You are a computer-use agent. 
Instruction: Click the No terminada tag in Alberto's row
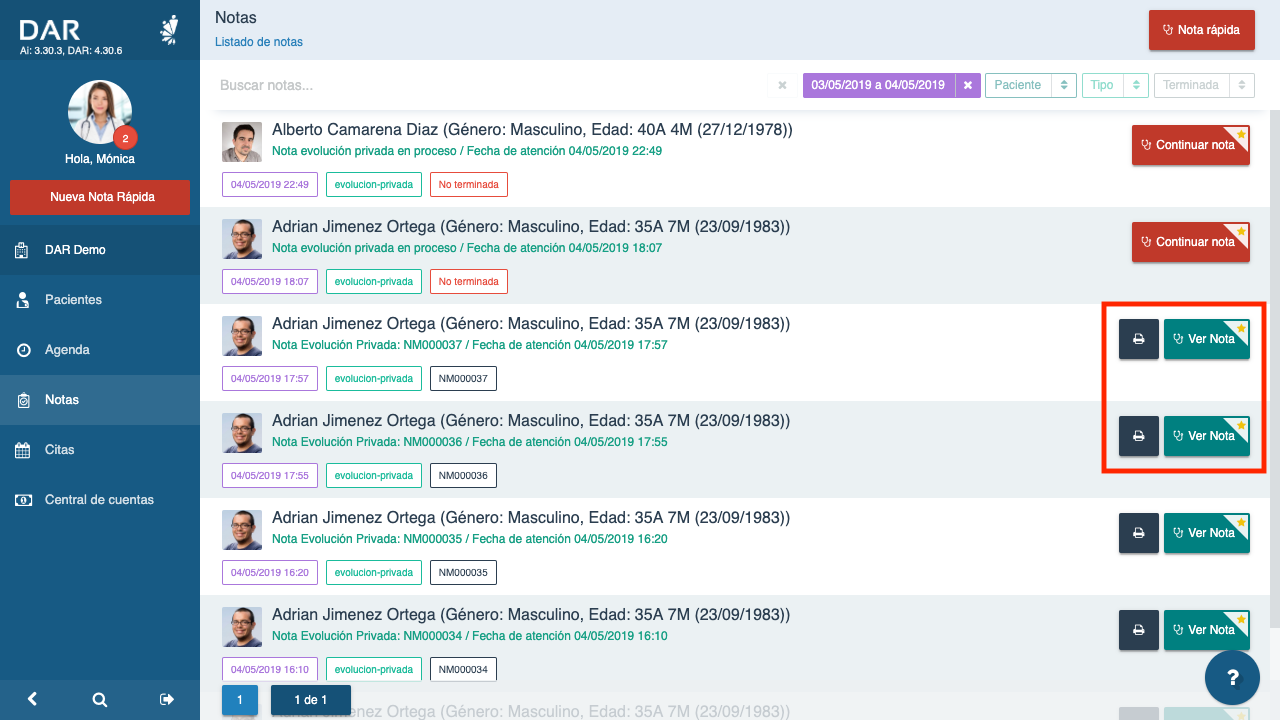coord(469,185)
